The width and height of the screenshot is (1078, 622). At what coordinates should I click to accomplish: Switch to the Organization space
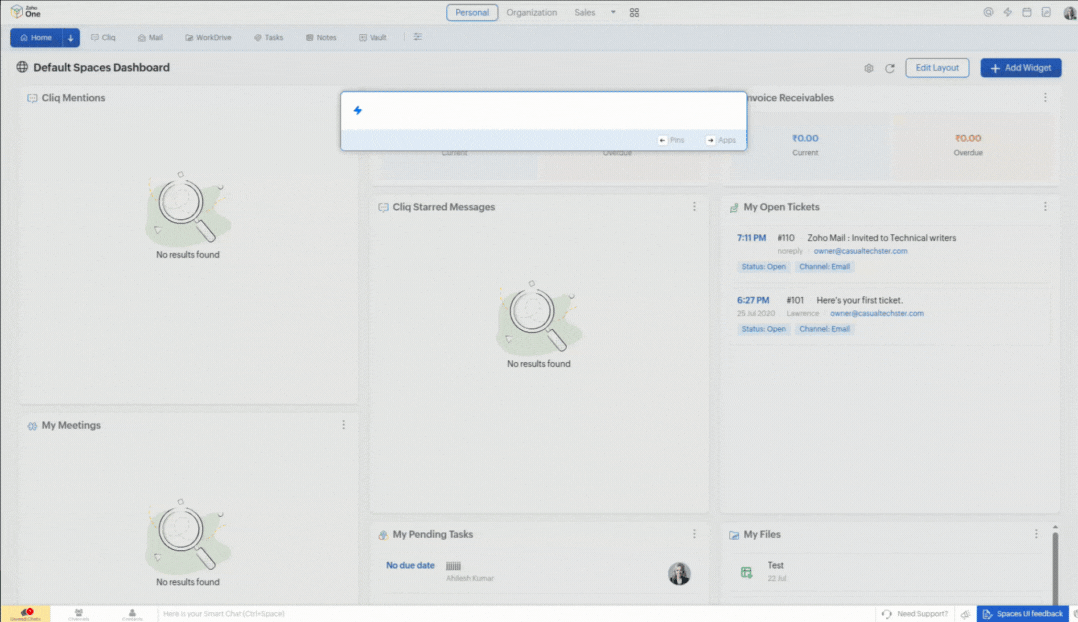tap(531, 13)
